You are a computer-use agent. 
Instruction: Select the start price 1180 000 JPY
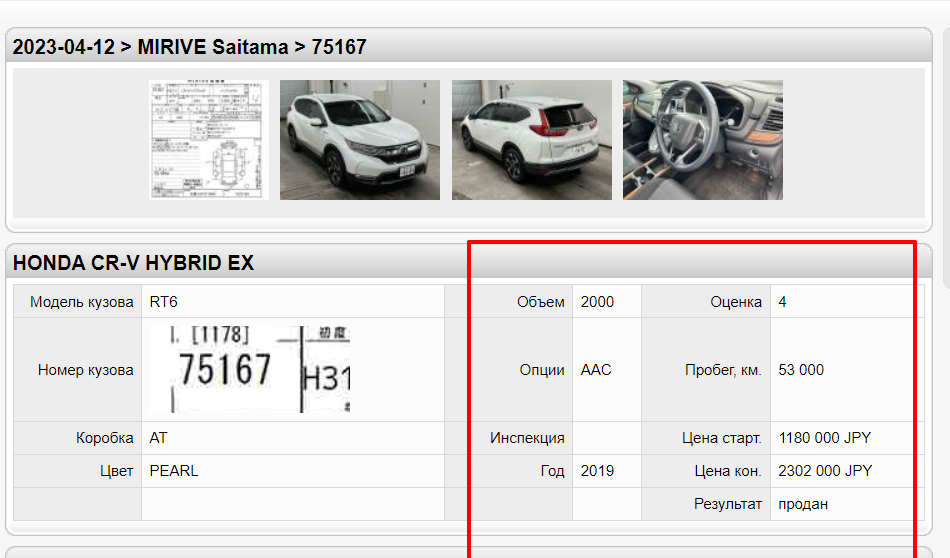pyautogui.click(x=825, y=438)
